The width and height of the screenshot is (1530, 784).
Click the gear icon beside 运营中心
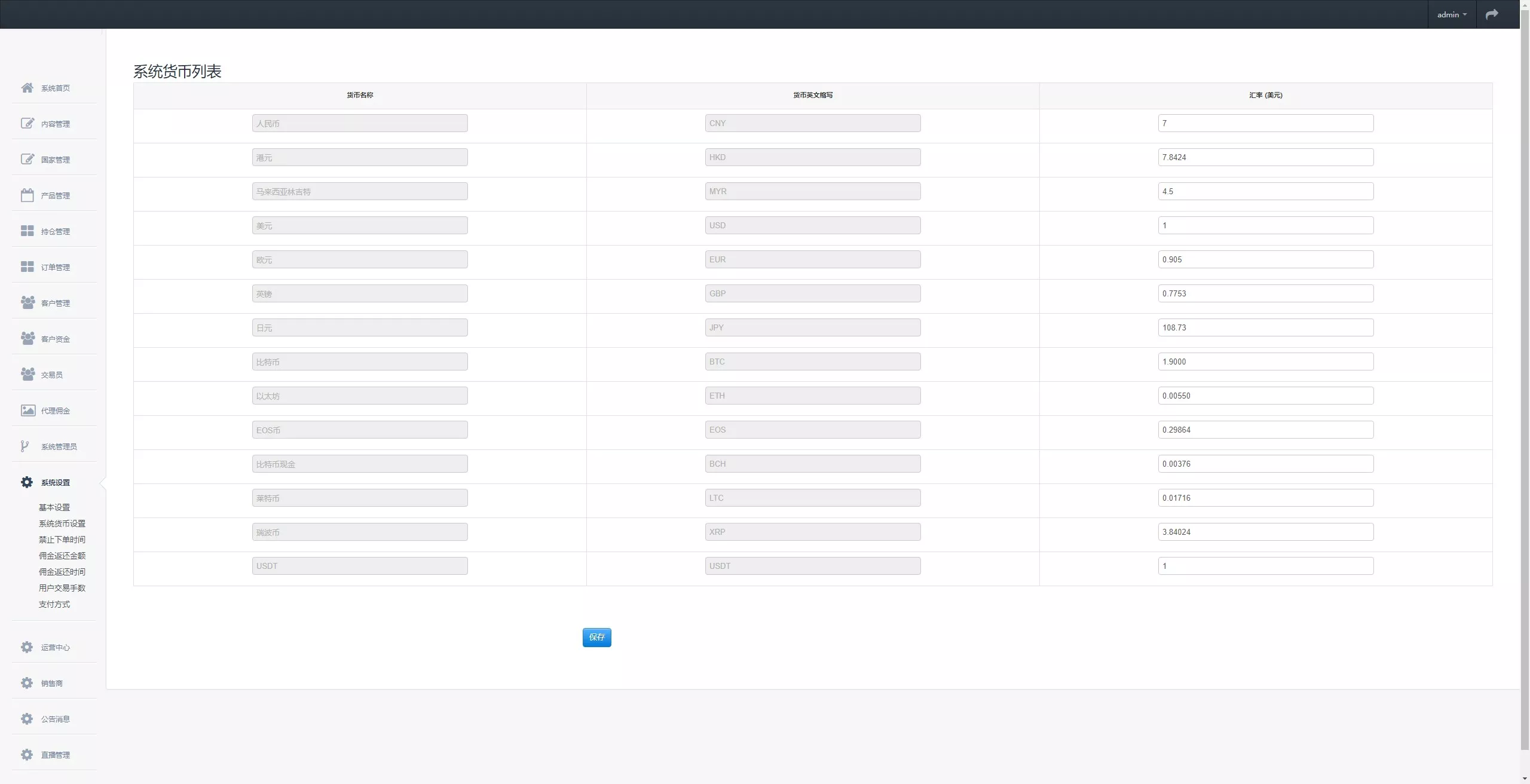tap(27, 647)
